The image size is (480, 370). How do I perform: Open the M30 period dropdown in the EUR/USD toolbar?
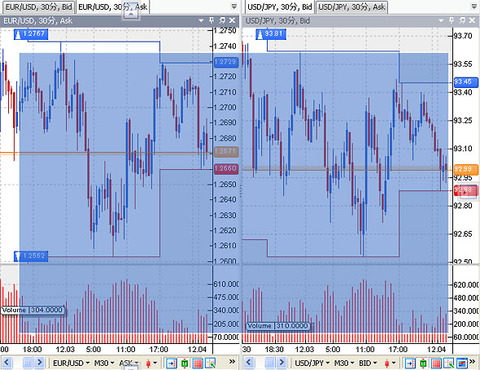104,363
